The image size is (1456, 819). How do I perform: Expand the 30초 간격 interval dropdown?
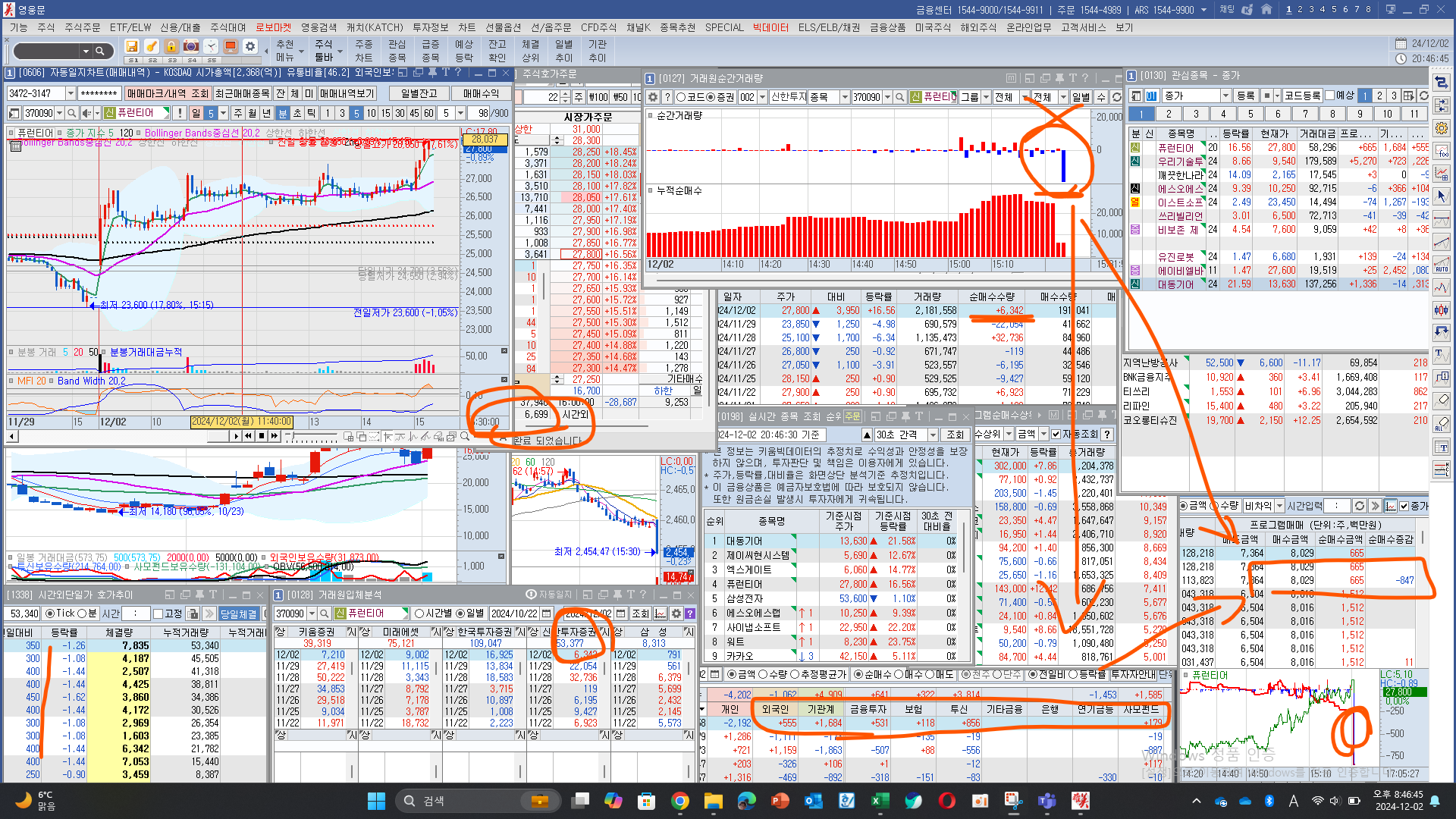pos(932,435)
